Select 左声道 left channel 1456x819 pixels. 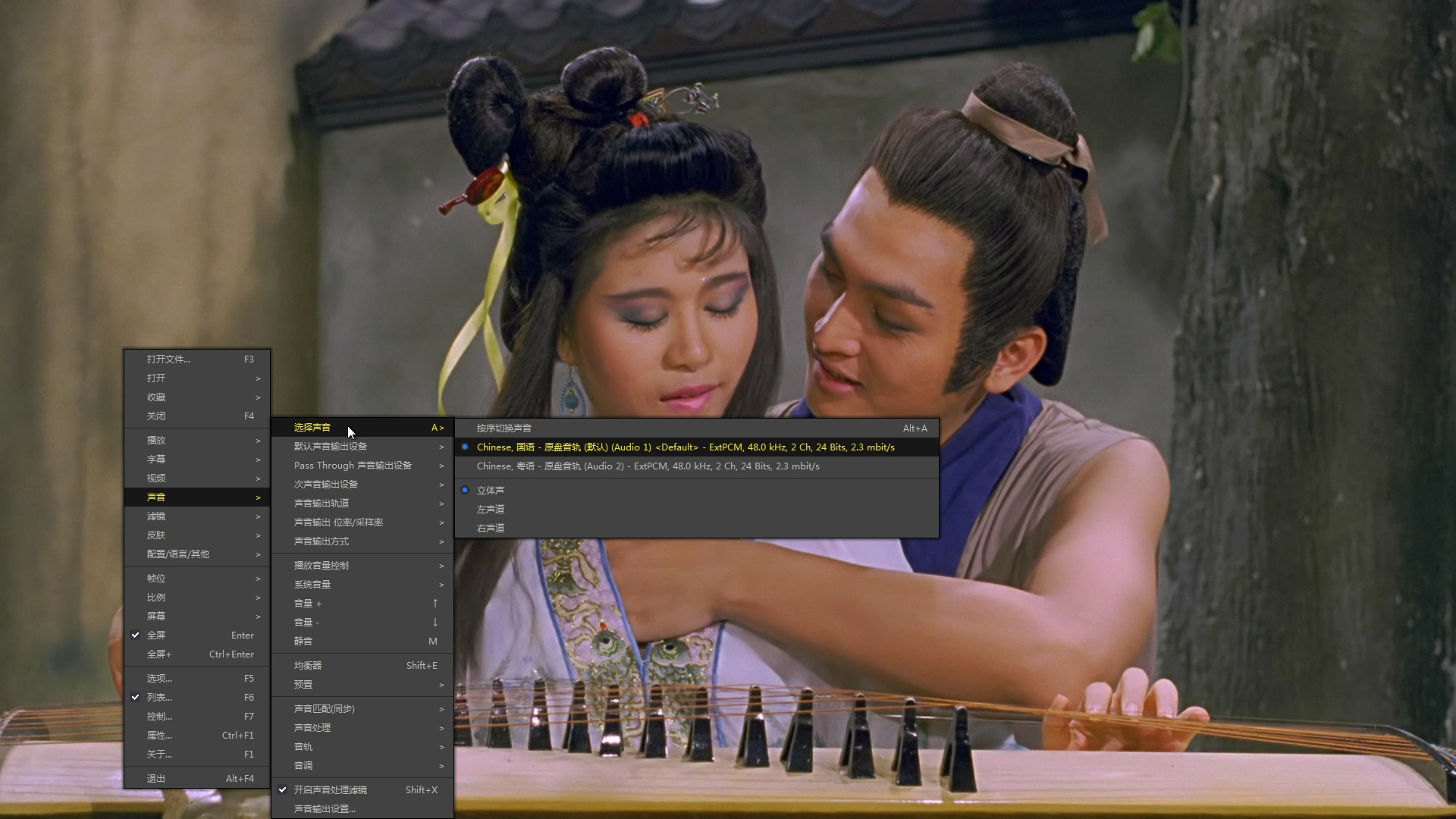(x=697, y=510)
